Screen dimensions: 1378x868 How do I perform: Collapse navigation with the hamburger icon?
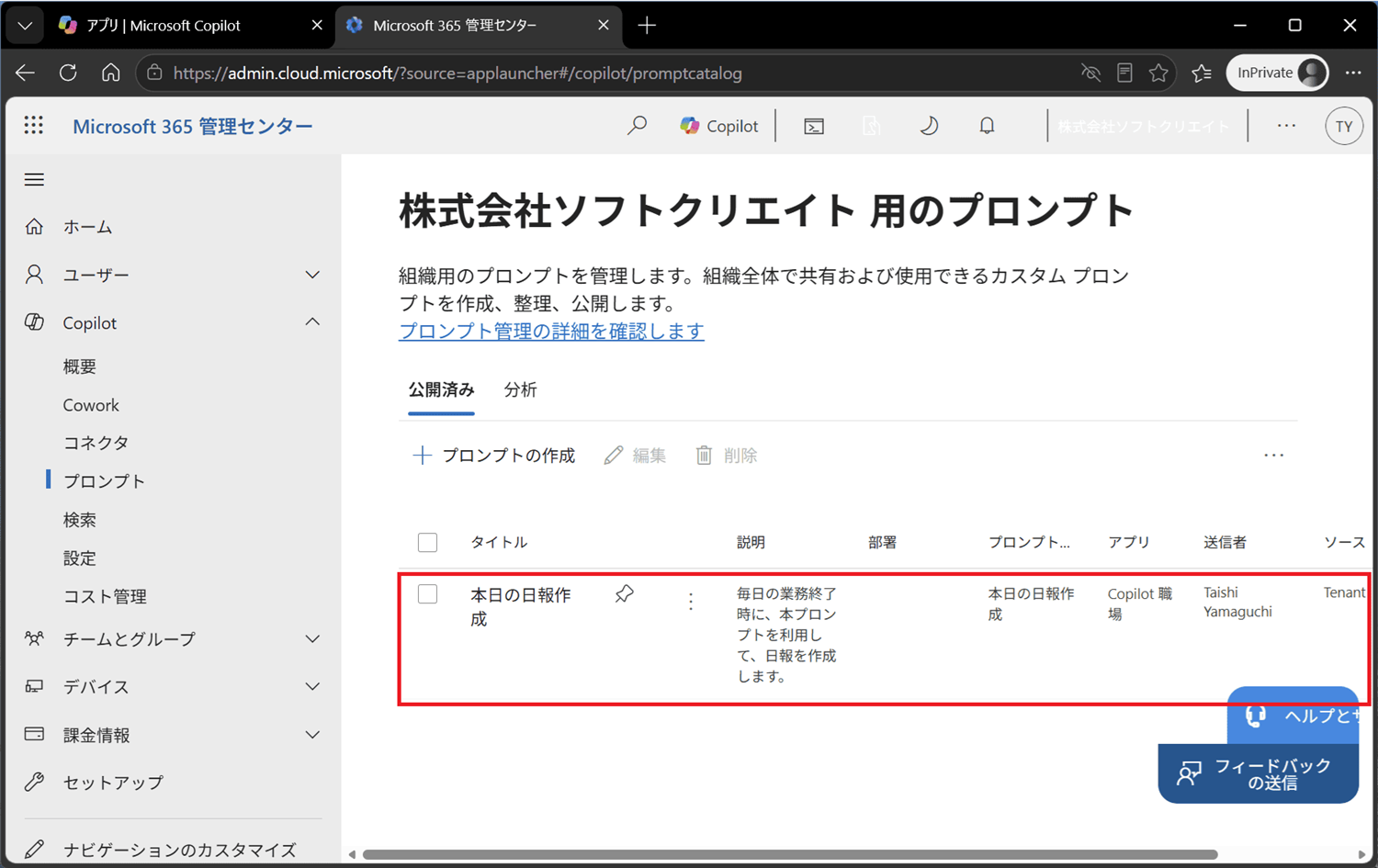click(34, 179)
